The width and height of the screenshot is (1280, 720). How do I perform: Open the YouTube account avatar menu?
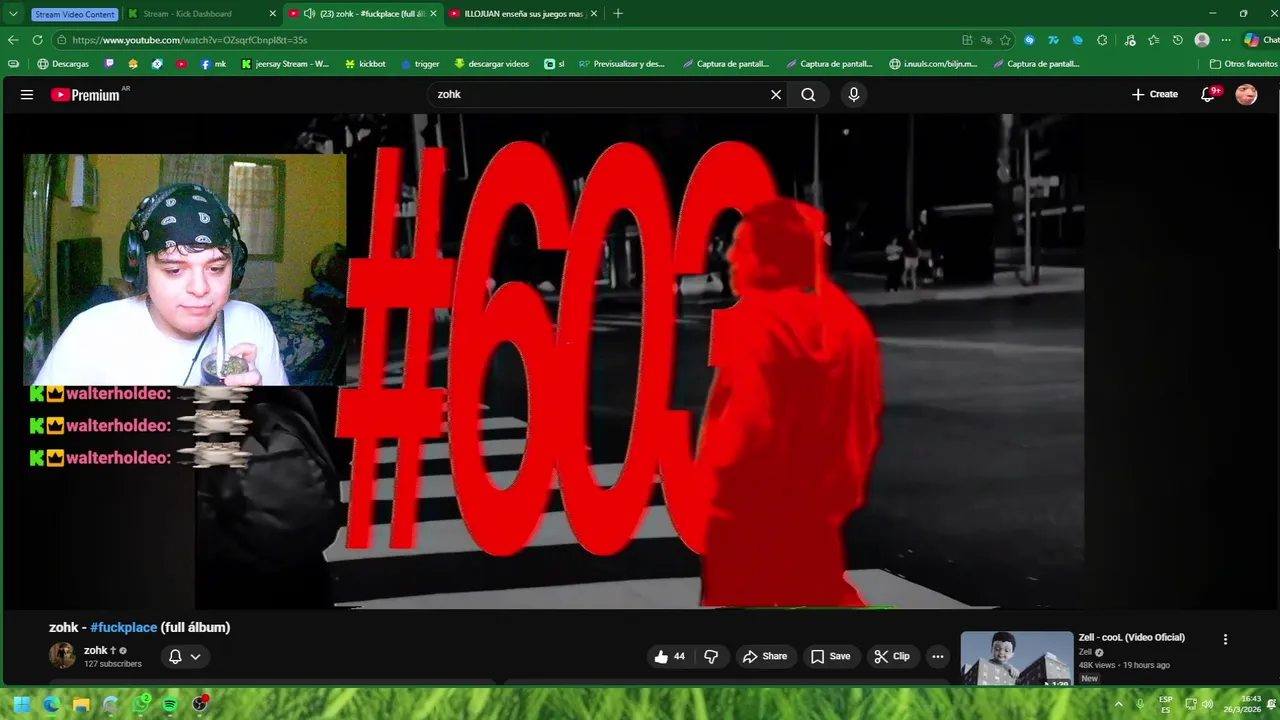coord(1246,94)
